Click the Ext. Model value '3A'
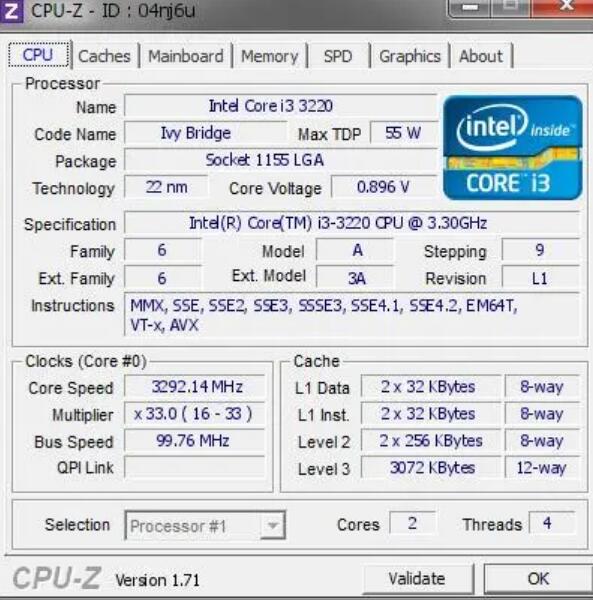 coord(355,278)
